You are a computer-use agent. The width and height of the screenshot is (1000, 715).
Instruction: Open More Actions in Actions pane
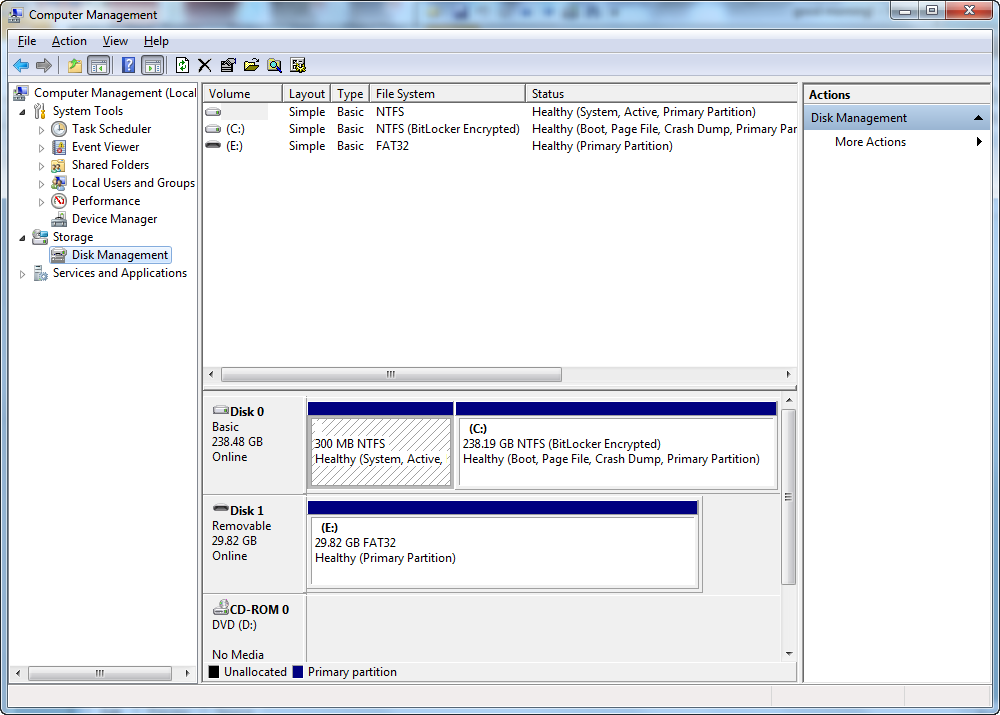[870, 142]
